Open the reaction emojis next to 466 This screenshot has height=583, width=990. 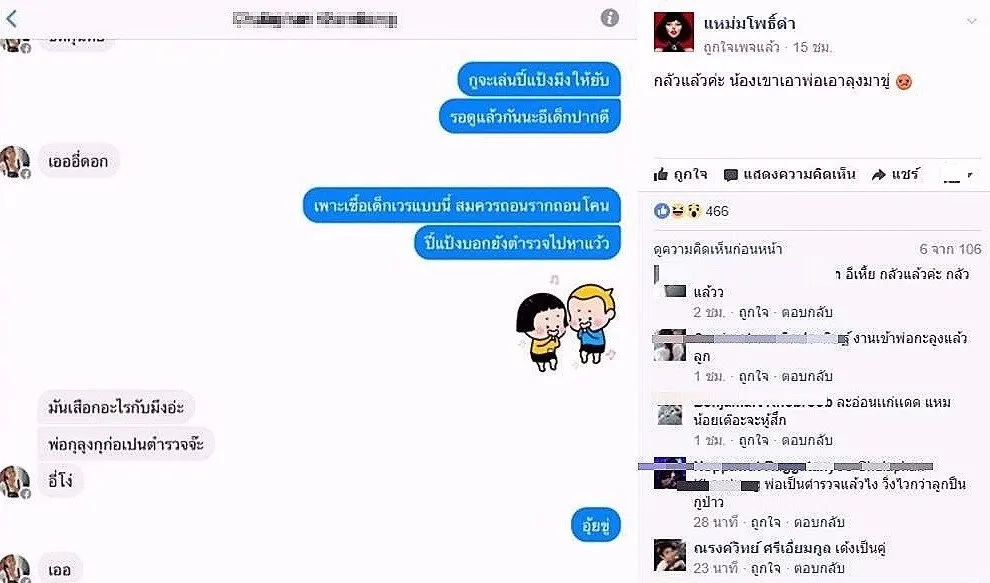tap(677, 211)
